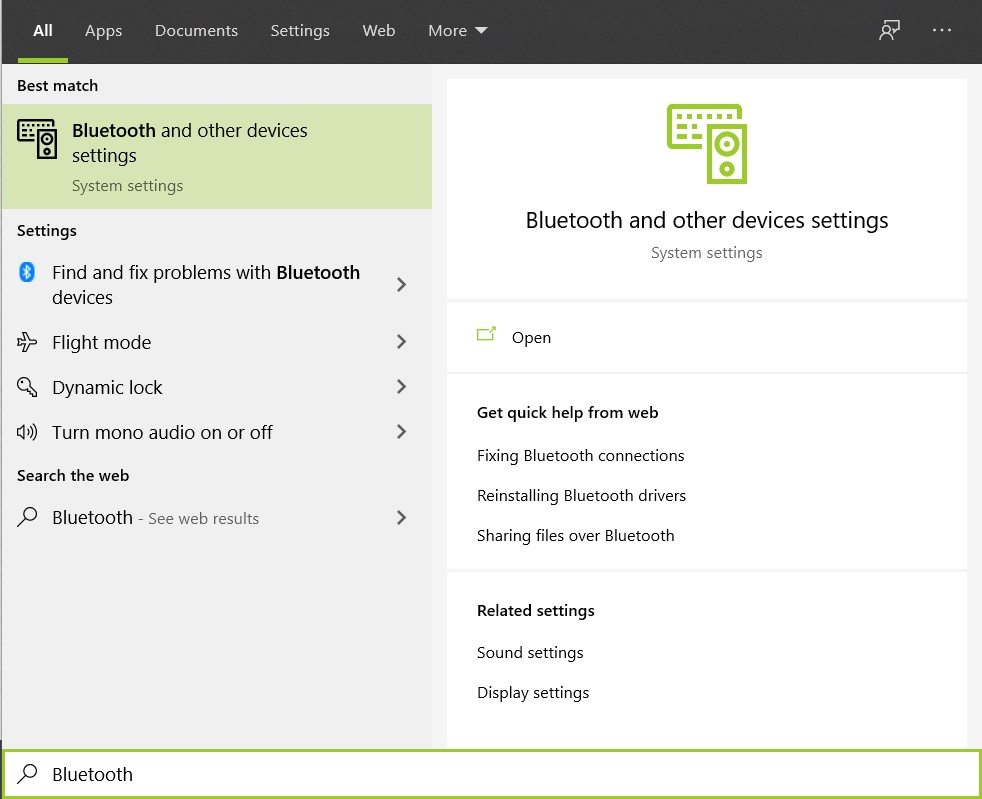Screen dimensions: 982x799
Task: Expand the chevron next to Flight mode
Action: 401,342
